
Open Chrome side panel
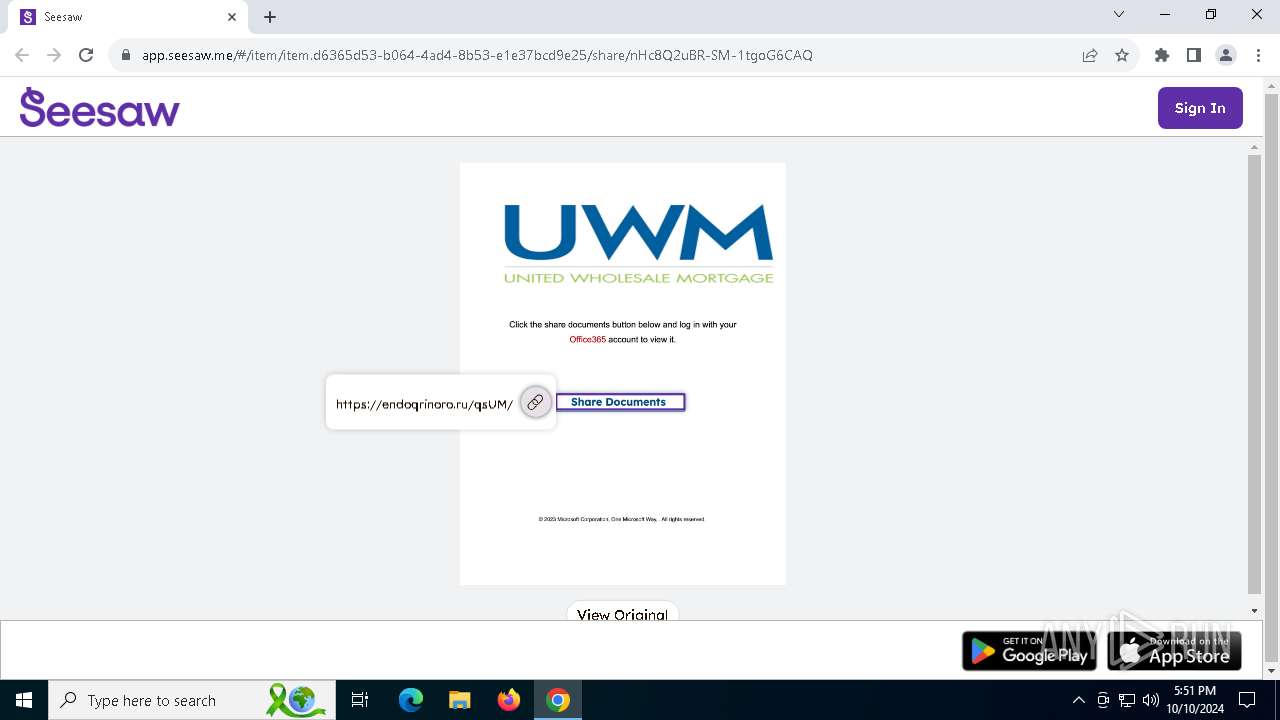[1194, 55]
